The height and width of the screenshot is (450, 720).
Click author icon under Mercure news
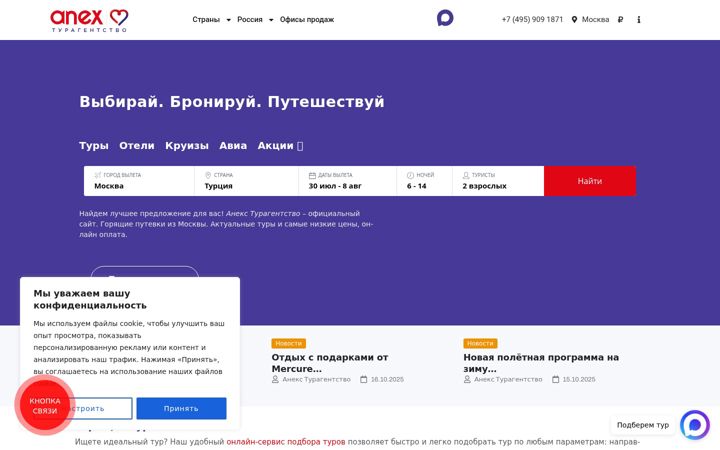(x=275, y=379)
